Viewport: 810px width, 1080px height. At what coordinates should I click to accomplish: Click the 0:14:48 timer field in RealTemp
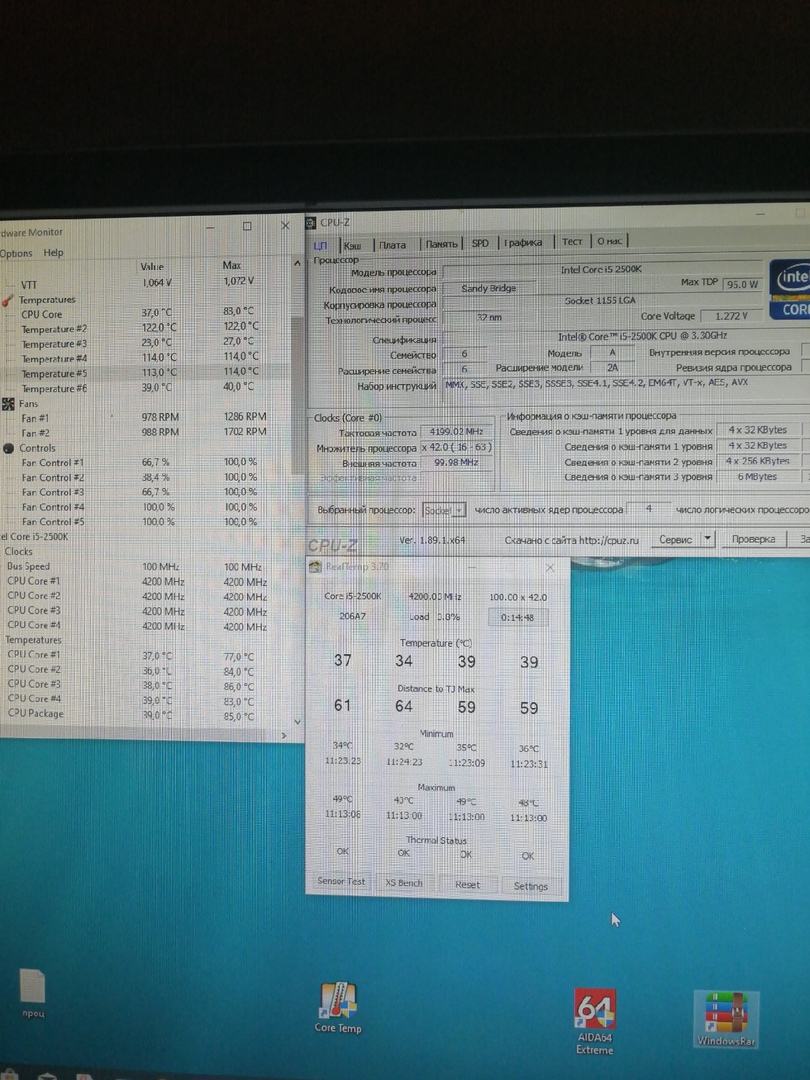pos(518,618)
